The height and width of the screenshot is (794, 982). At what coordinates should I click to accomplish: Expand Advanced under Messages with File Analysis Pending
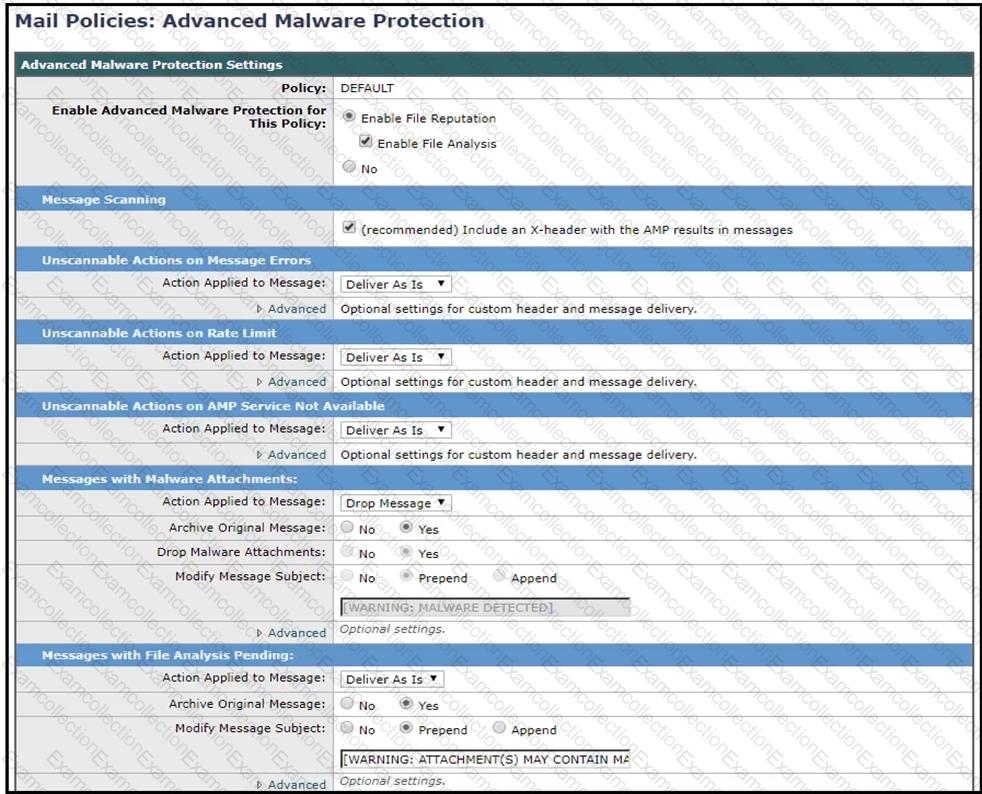point(291,785)
